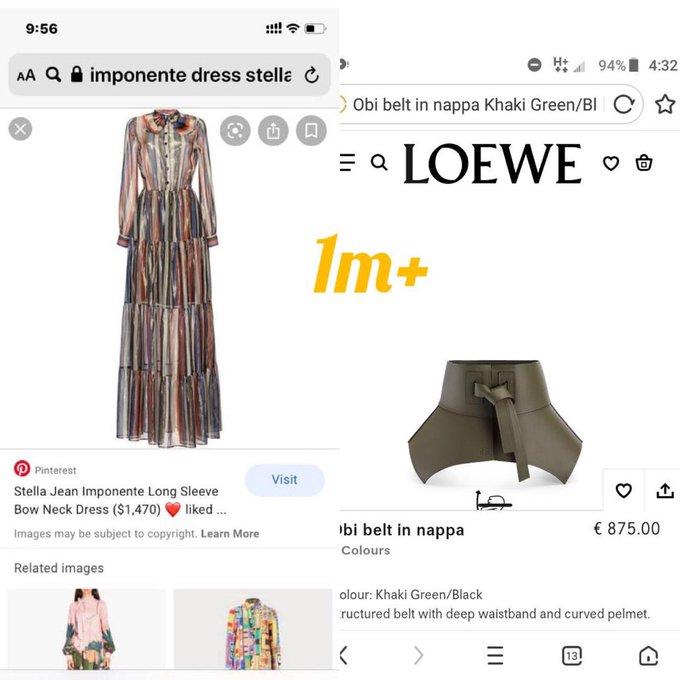The image size is (680, 680).
Task: Open the Learn More copyright link
Action: (x=230, y=533)
